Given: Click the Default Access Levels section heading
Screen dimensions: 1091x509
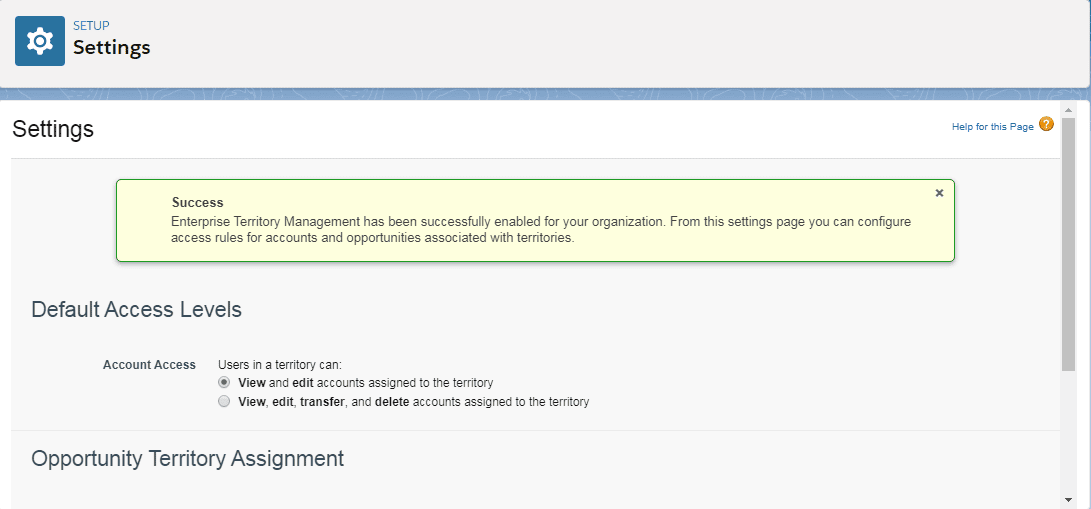Looking at the screenshot, I should point(136,309).
